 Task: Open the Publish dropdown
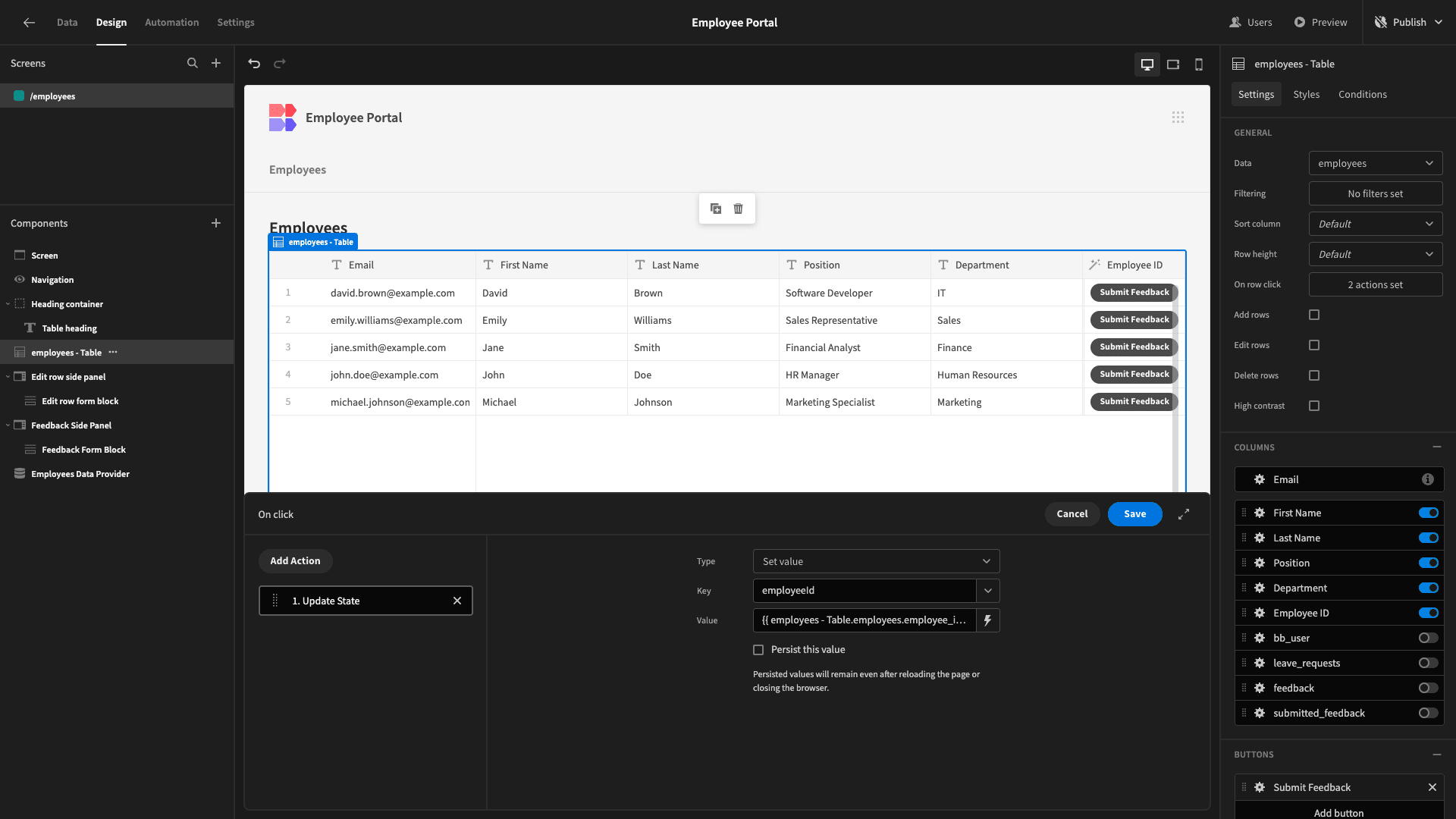pyautogui.click(x=1408, y=23)
